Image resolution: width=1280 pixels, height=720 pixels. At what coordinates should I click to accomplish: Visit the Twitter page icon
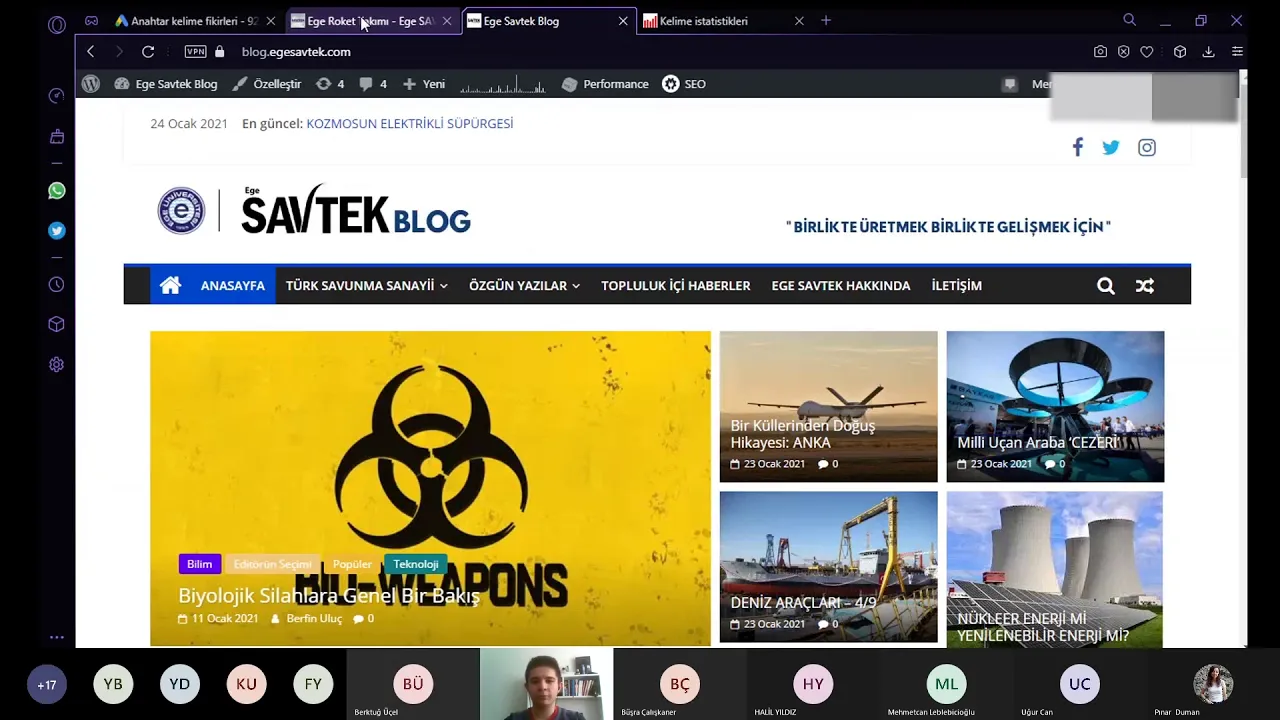pos(1111,148)
